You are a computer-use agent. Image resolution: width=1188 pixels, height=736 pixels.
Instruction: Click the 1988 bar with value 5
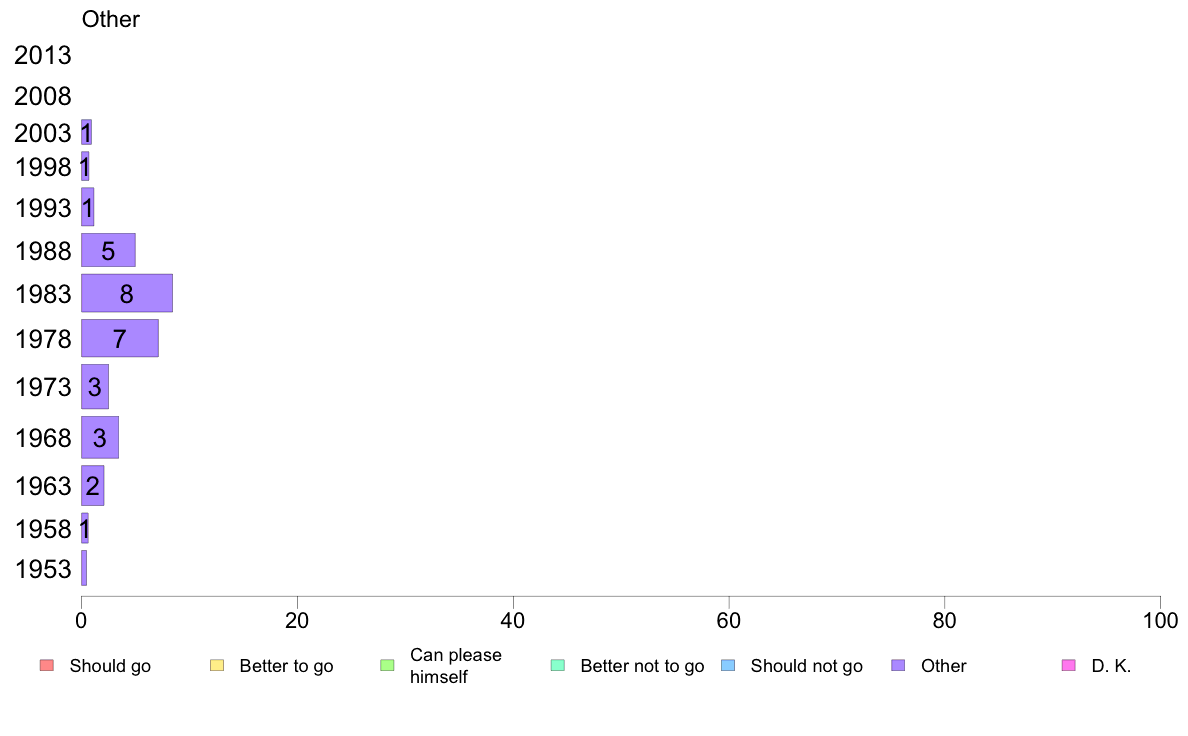(x=108, y=250)
